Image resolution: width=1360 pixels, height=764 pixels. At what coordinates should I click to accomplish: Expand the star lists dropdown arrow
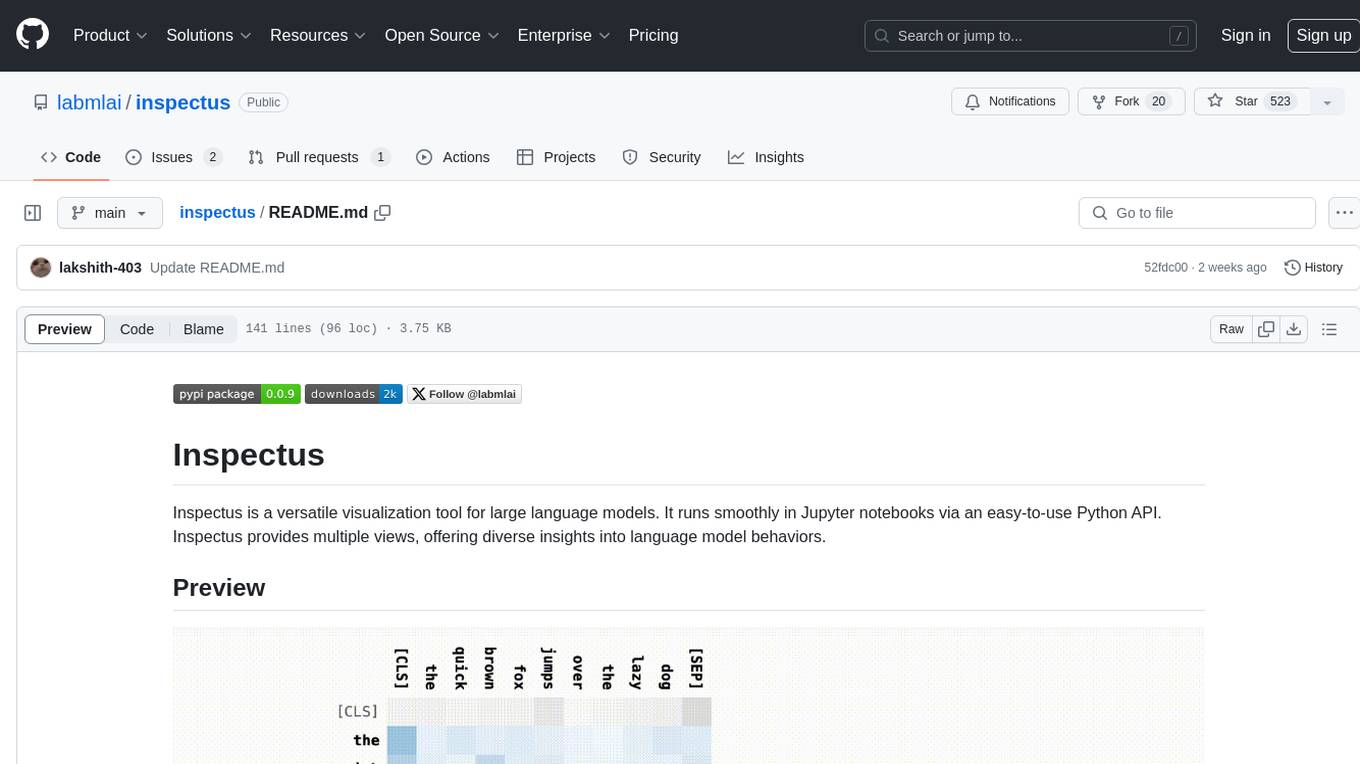1327,102
